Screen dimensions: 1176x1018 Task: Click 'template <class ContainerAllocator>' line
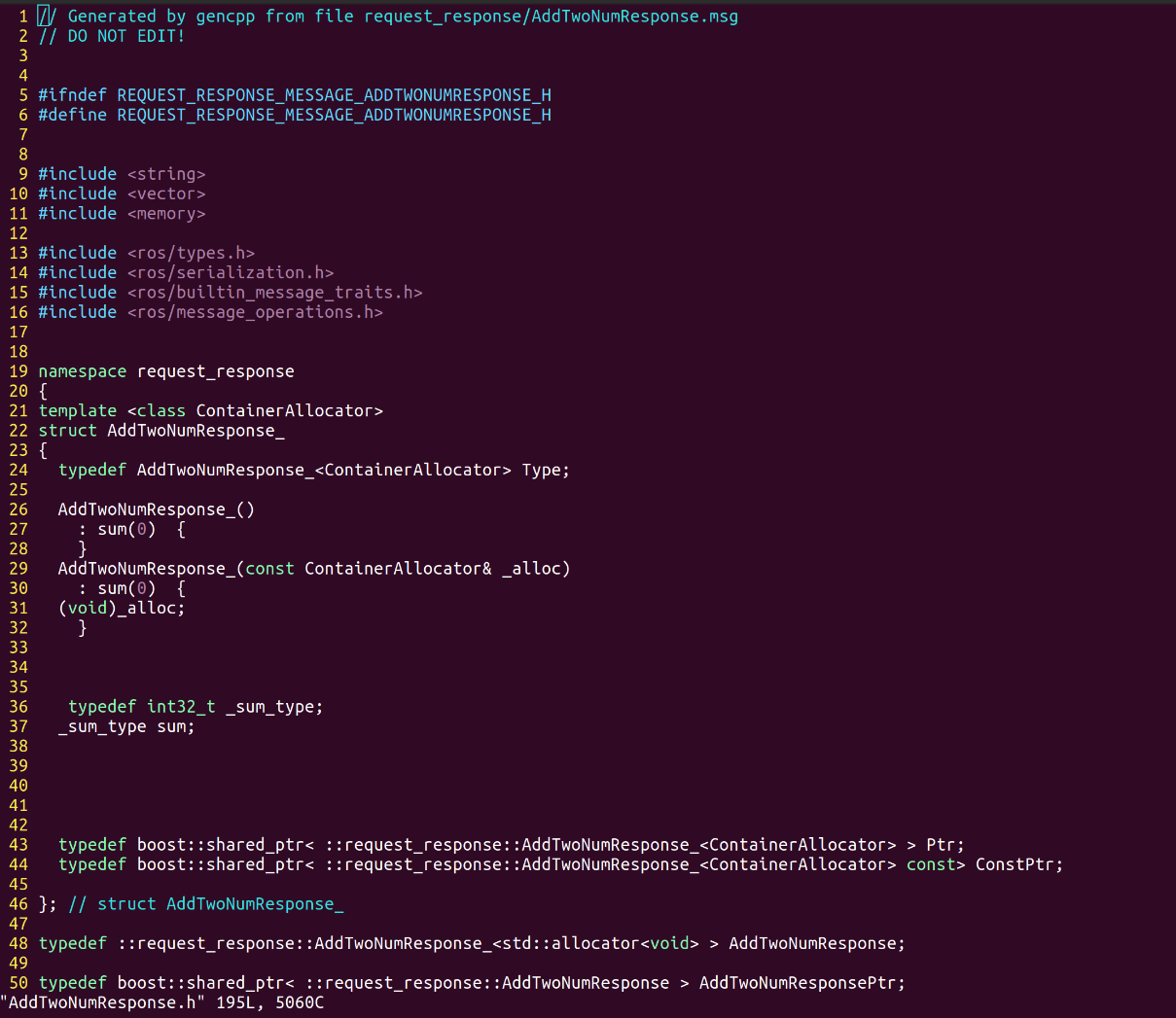coord(210,411)
